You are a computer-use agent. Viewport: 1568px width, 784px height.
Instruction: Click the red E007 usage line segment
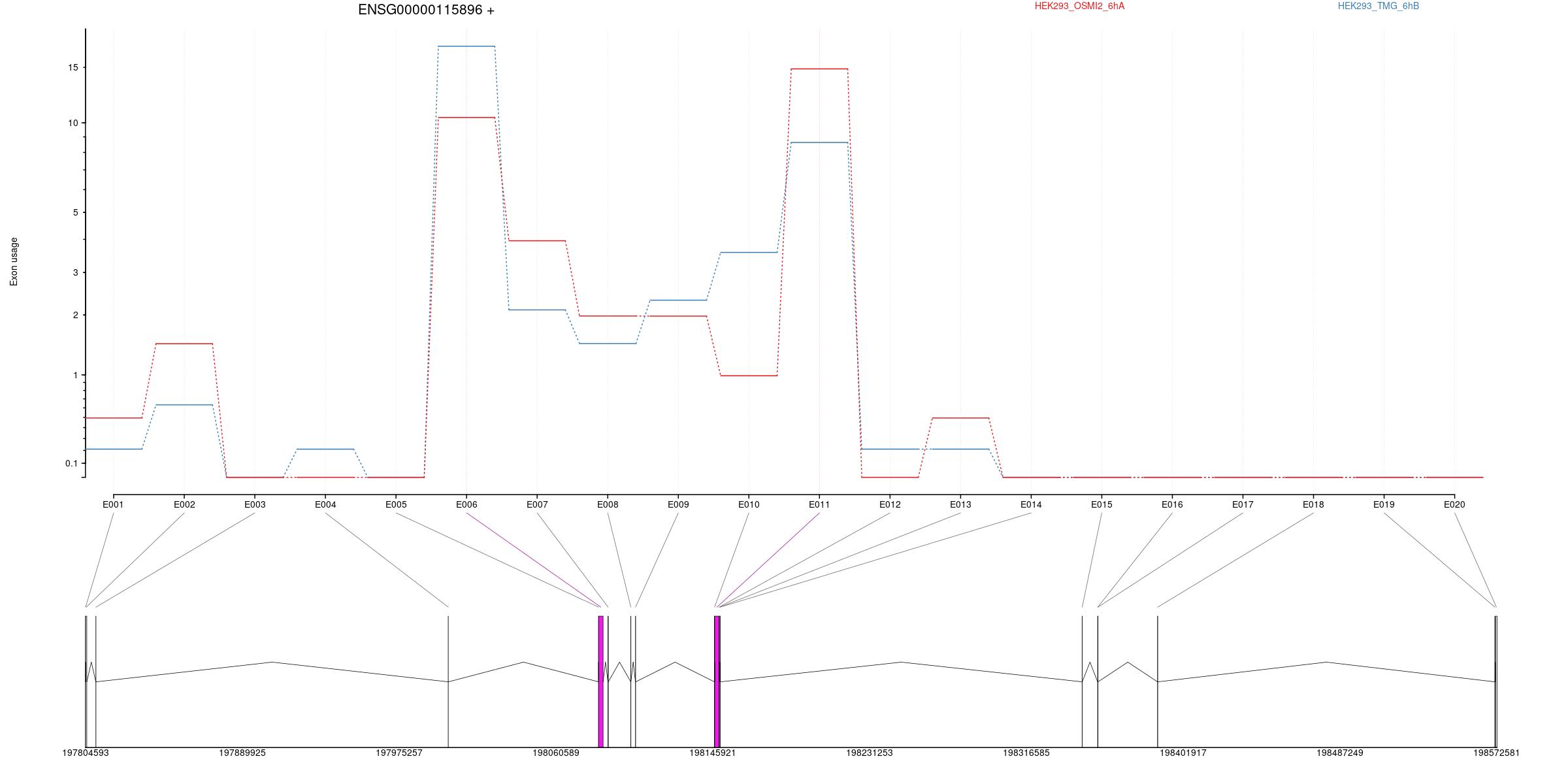[x=537, y=241]
